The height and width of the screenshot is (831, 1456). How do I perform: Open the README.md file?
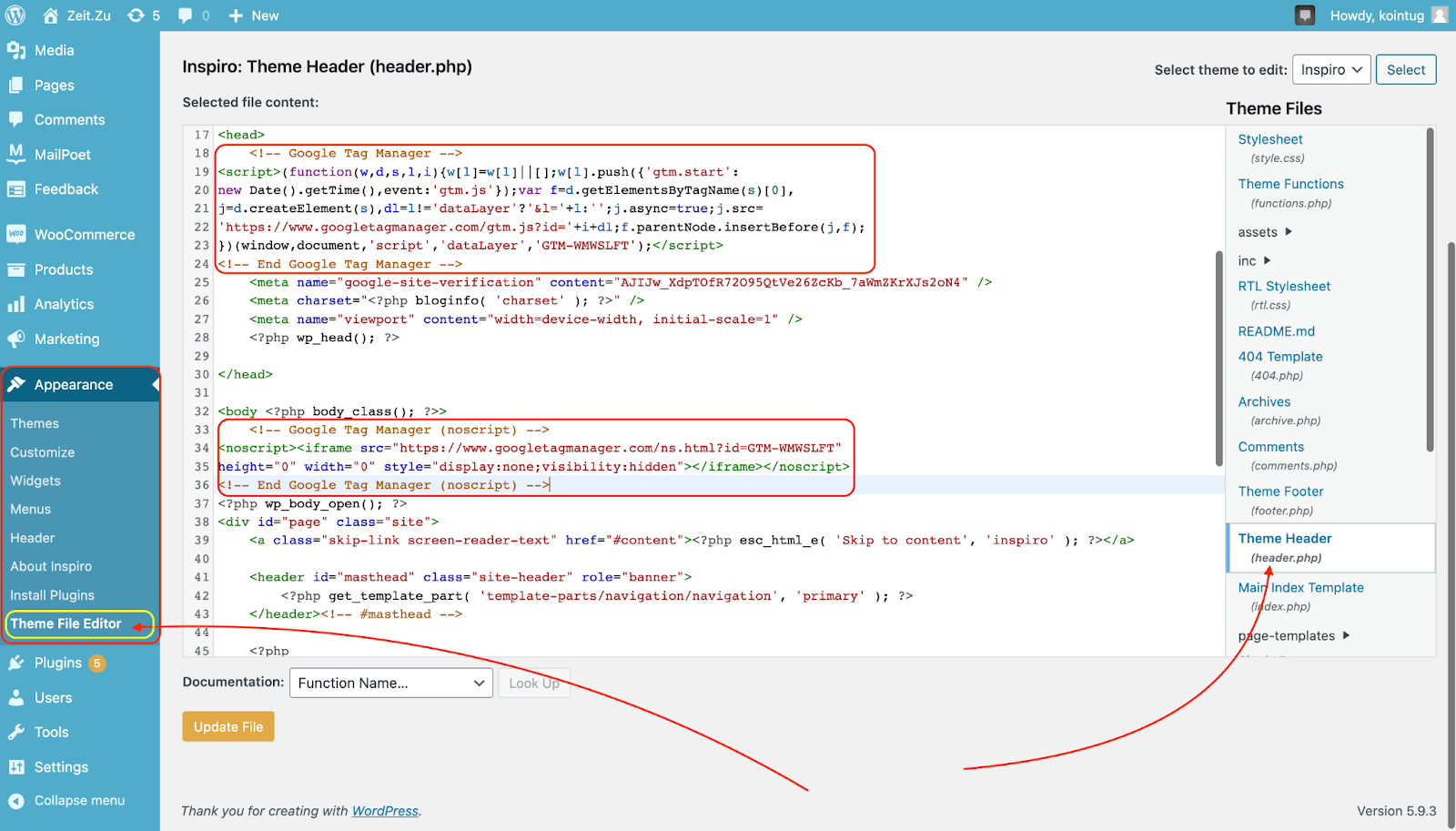(x=1277, y=331)
